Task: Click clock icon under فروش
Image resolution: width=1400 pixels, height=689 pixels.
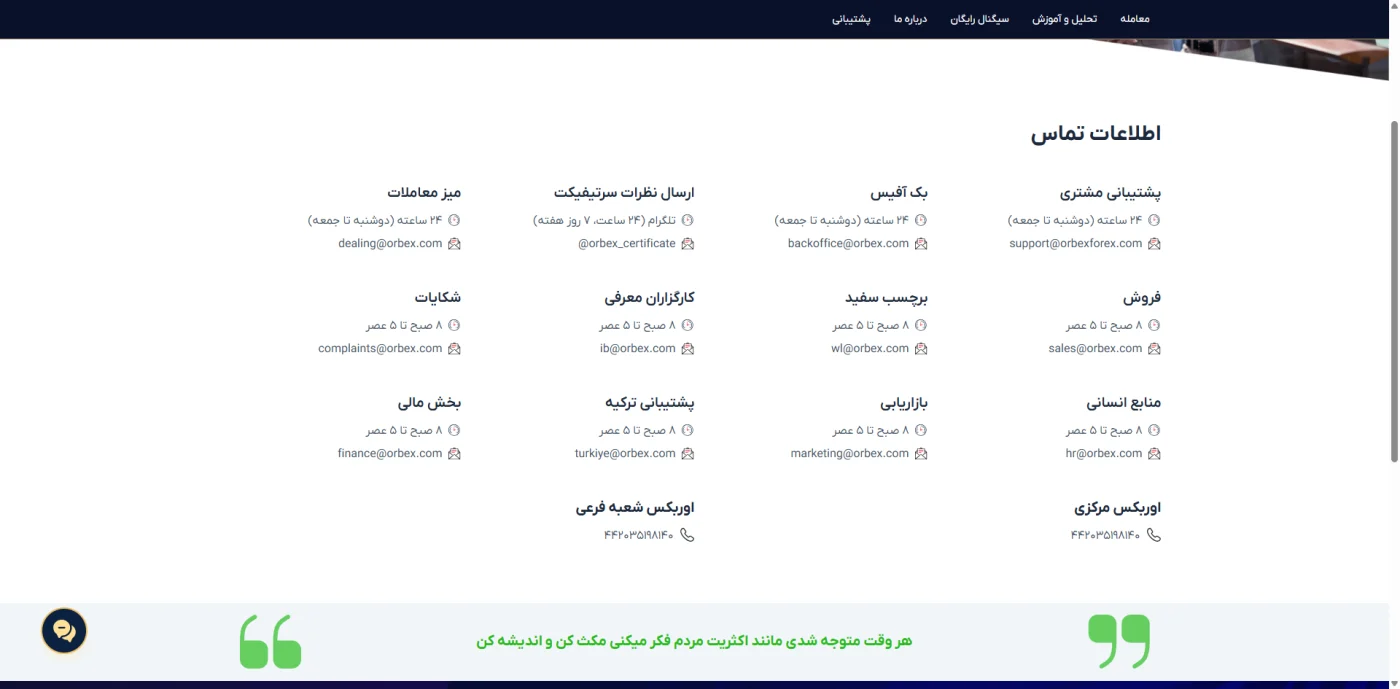Action: (x=1154, y=325)
